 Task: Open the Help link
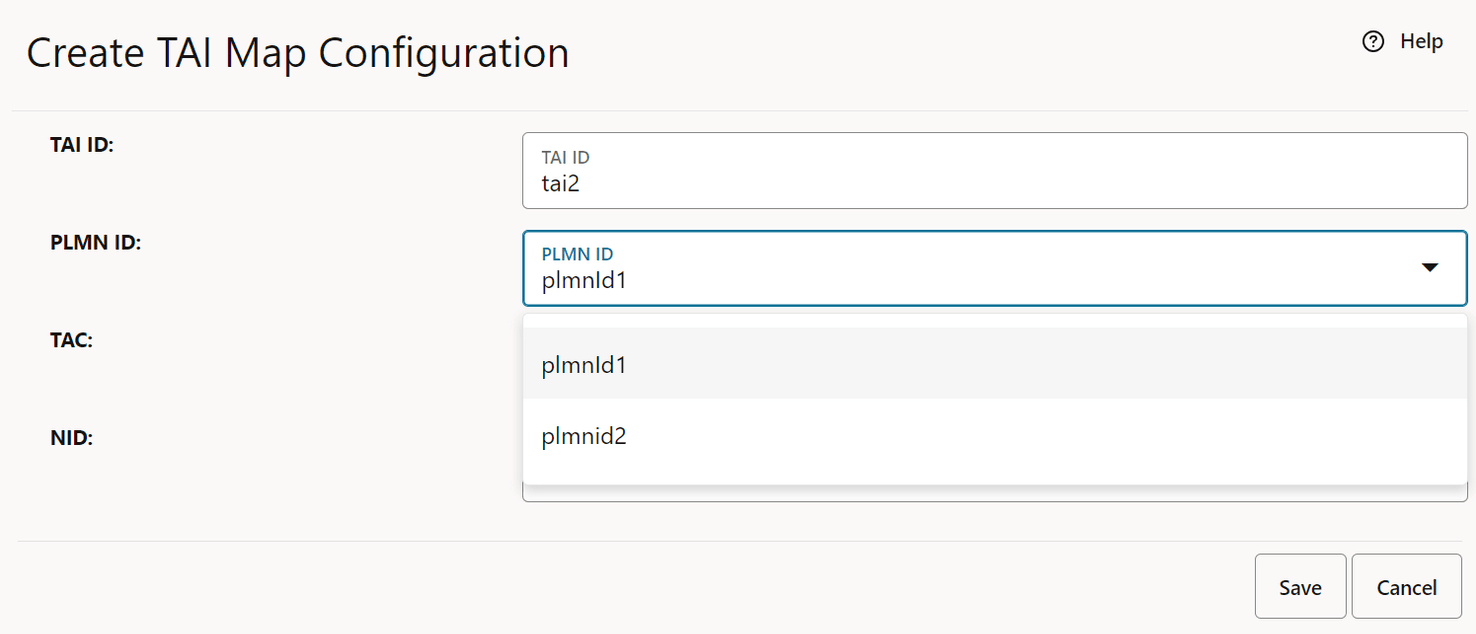coord(1420,41)
